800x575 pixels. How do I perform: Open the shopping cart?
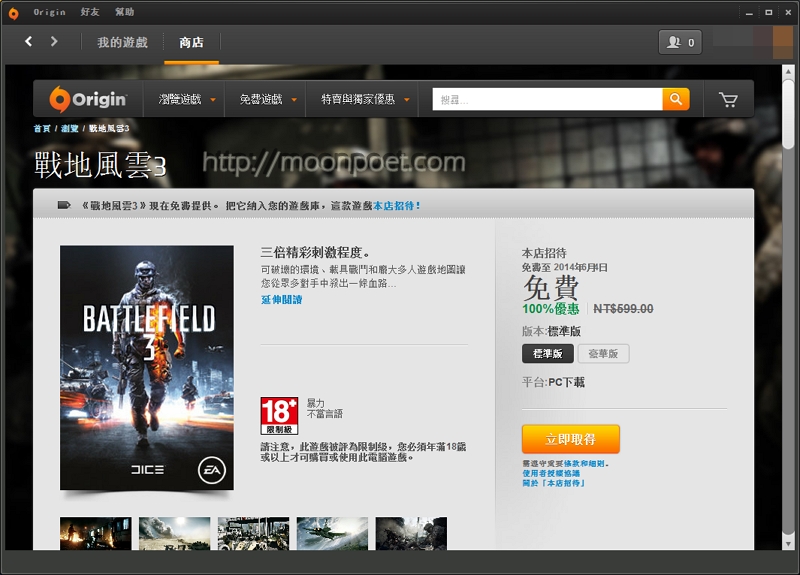click(728, 100)
